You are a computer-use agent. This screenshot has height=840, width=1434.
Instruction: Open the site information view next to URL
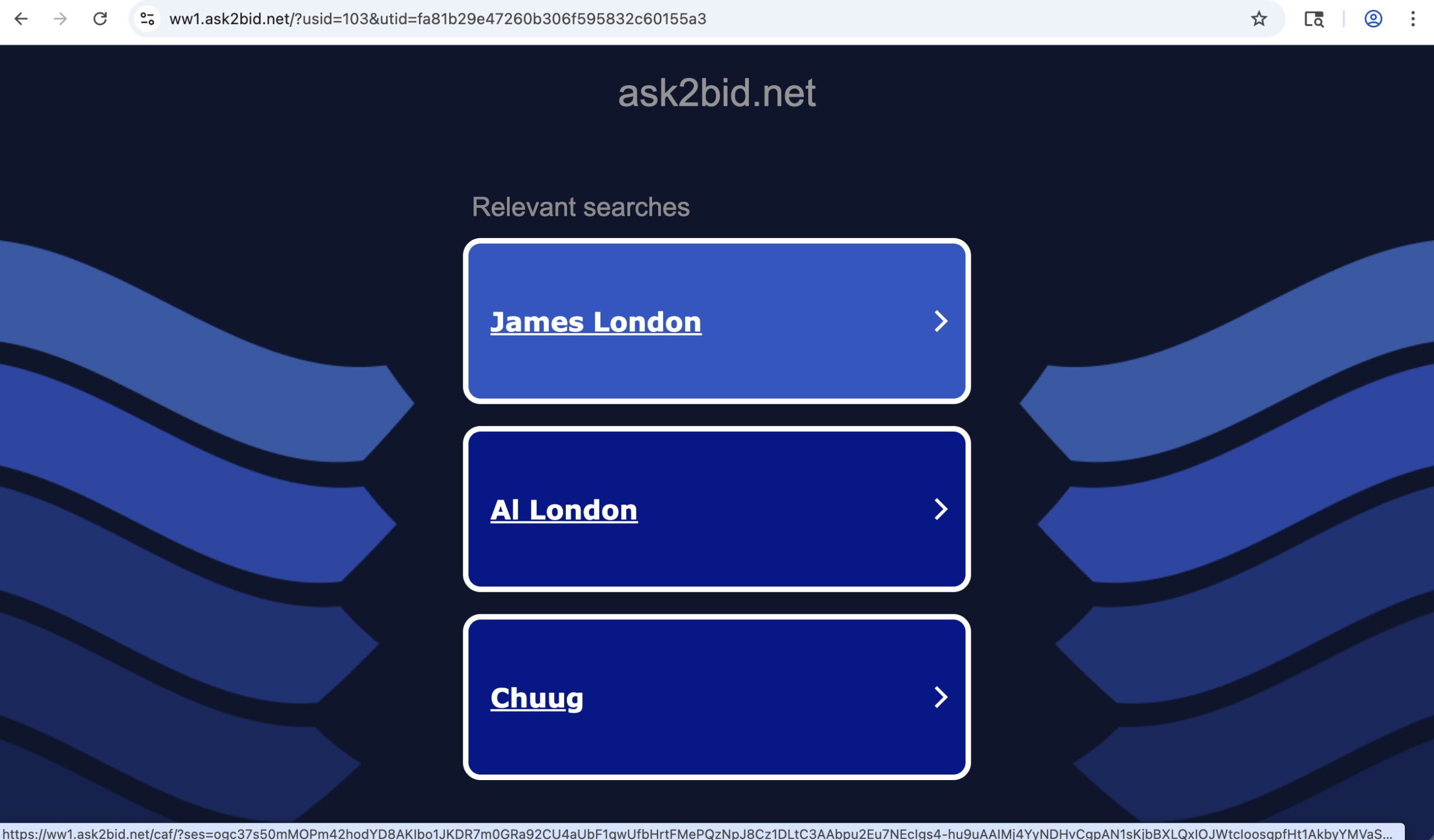147,19
